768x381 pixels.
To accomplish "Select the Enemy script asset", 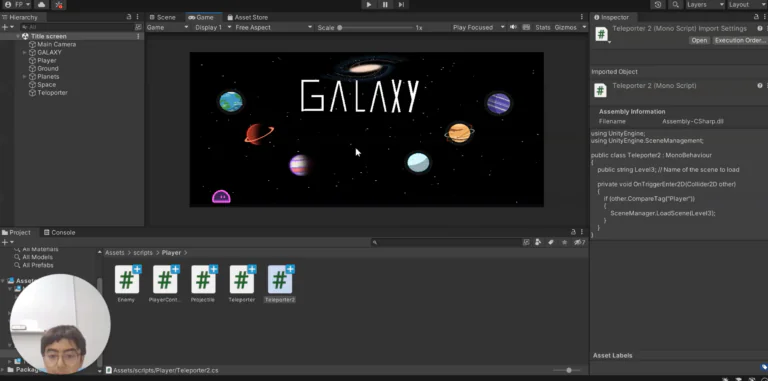I will pos(126,284).
